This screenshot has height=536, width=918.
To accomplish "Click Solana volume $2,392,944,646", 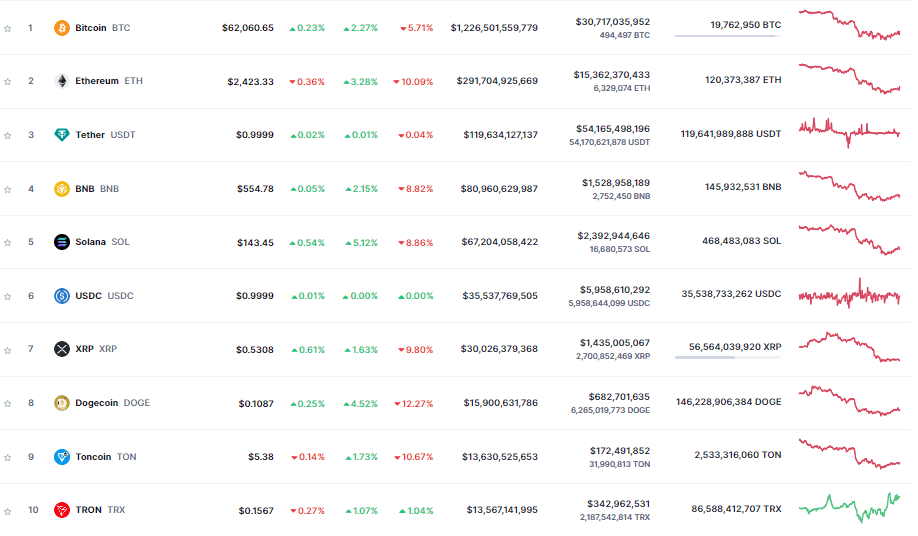I will [x=614, y=236].
